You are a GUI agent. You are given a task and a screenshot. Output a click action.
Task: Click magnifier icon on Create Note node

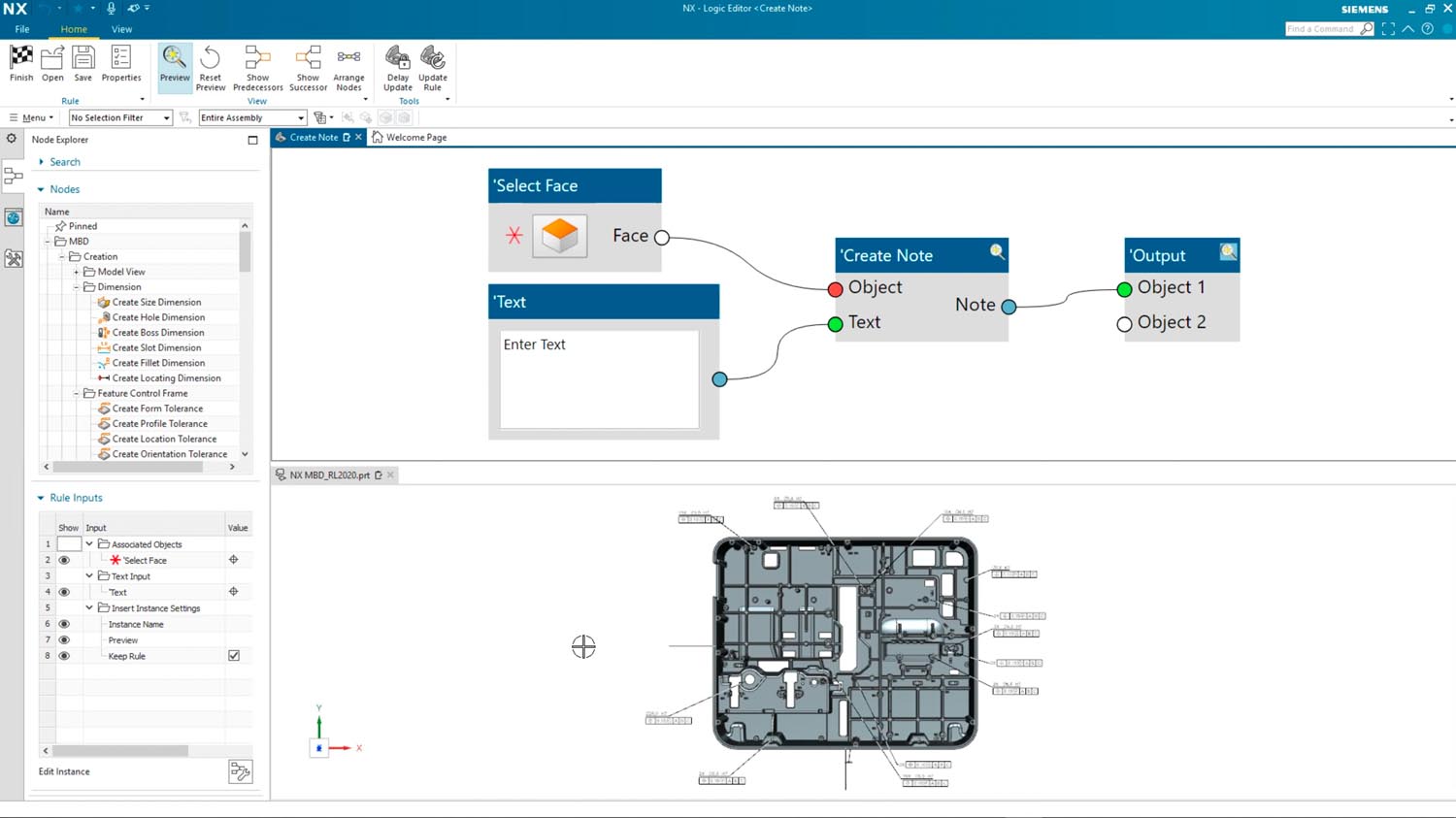pos(997,252)
